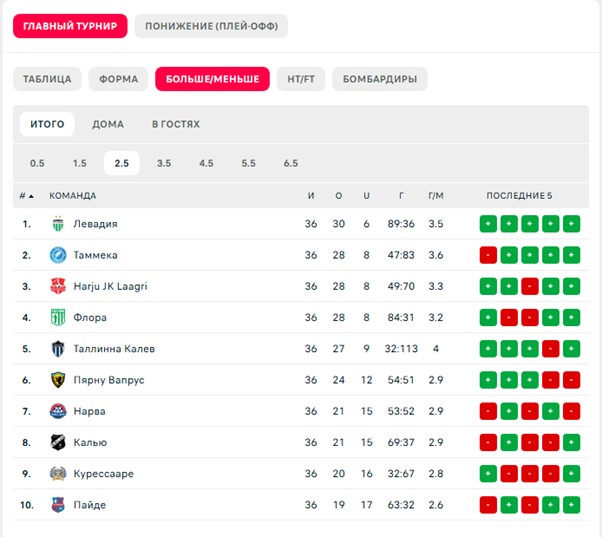Click Нарва's last red minus result
Screen dimensions: 602x537
point(571,411)
